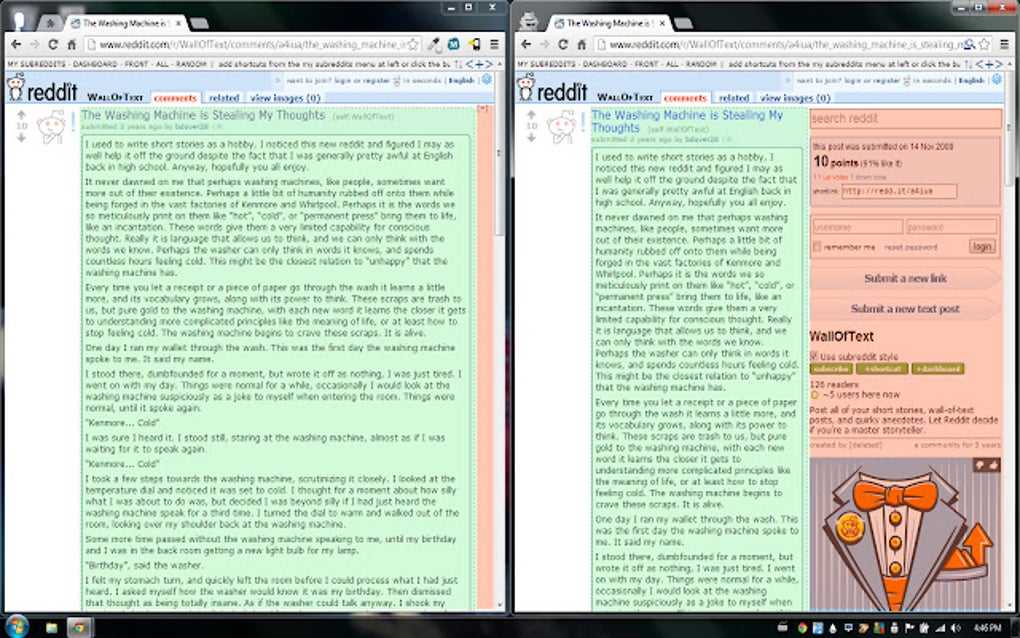Uncheck the 'Use subreddit style' box
The image size is (1020, 638).
[814, 356]
